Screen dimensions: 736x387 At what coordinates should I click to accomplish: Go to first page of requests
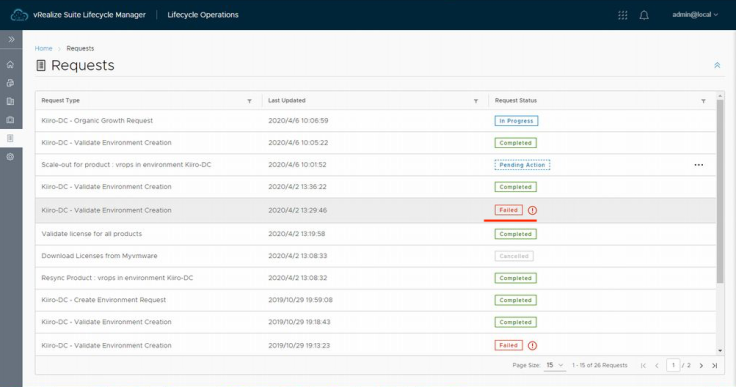(643, 365)
